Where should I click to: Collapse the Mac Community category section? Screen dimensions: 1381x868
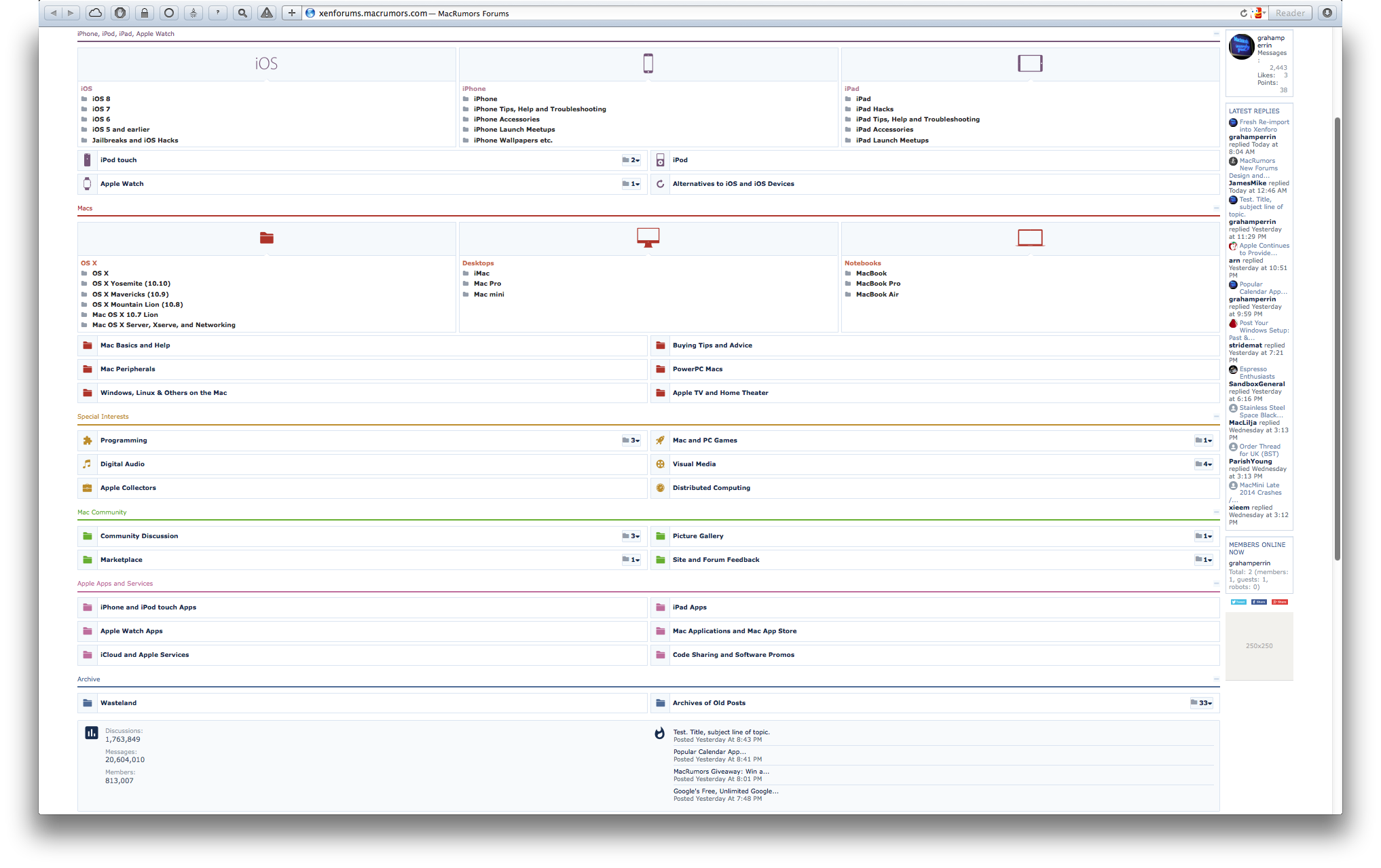pyautogui.click(x=1216, y=512)
